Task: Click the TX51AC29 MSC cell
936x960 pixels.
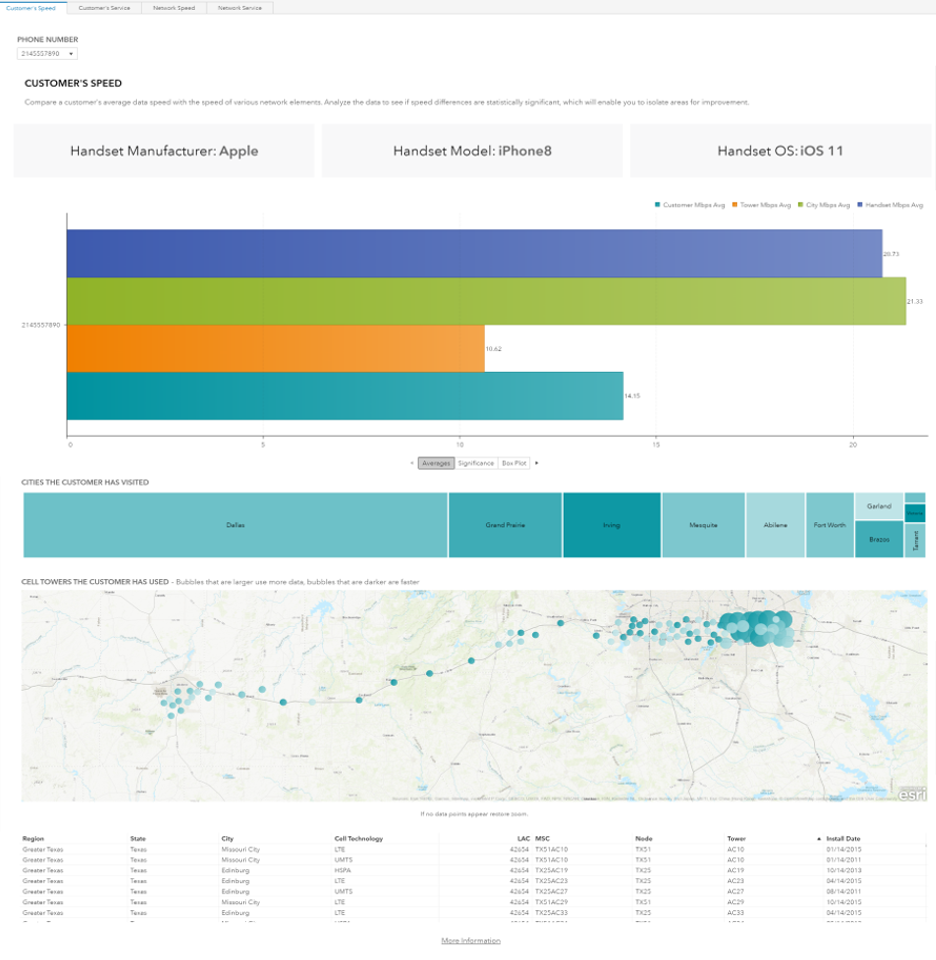Action: [552, 902]
